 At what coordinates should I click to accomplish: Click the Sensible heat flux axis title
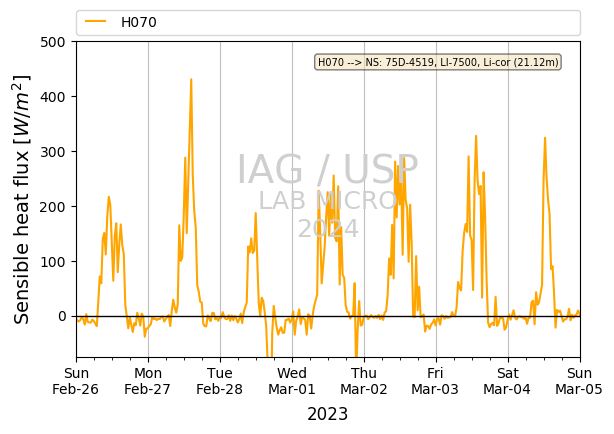click(x=22, y=200)
